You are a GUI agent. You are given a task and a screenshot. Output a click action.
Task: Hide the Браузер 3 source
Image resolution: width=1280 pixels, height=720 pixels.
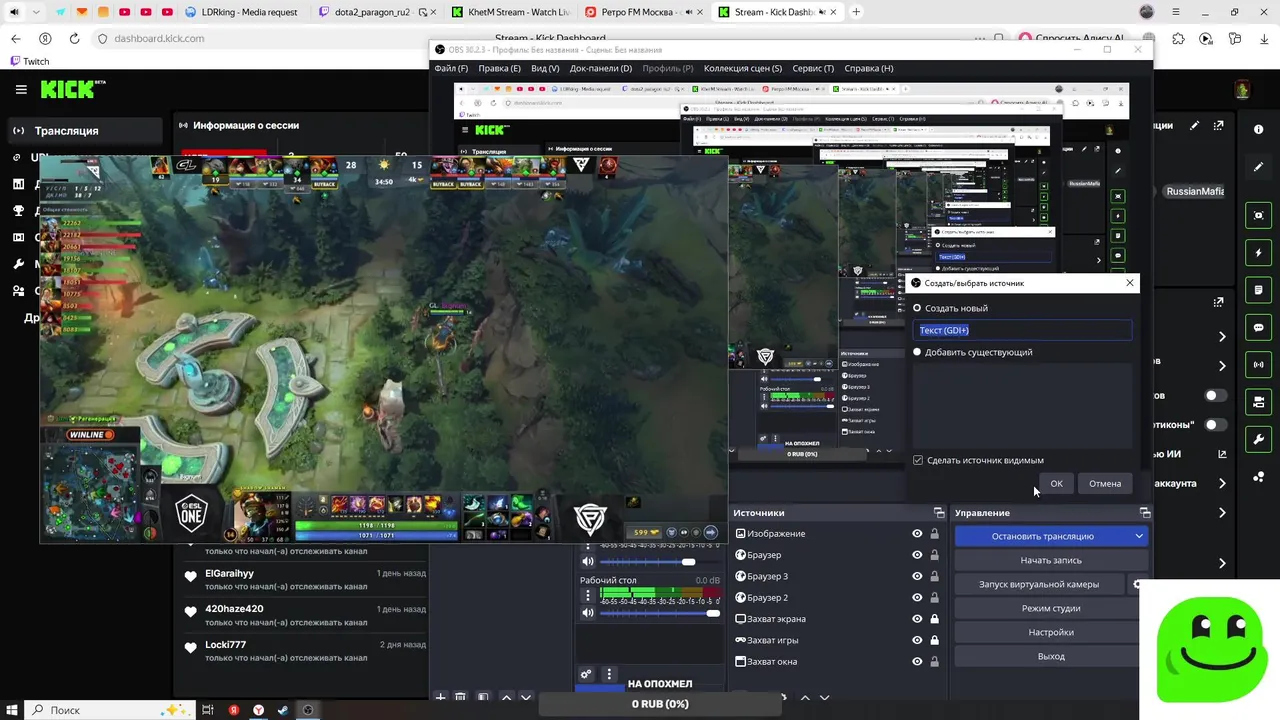[x=917, y=576]
